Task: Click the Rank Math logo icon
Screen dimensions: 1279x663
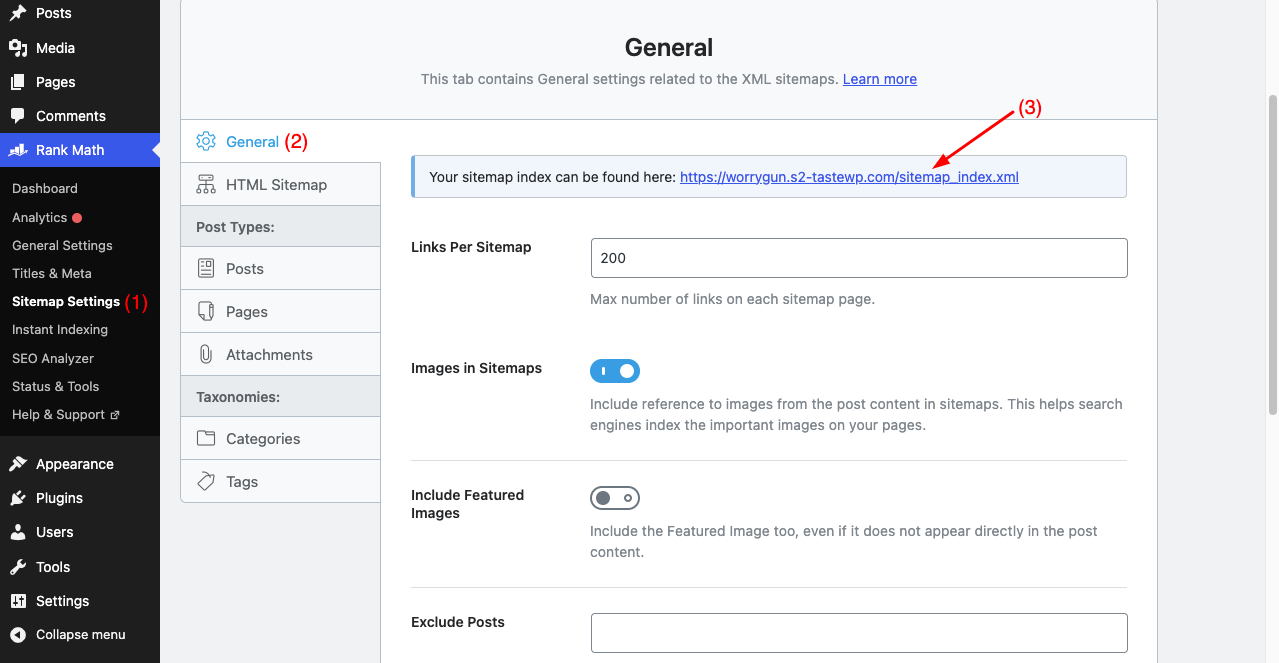Action: 18,150
